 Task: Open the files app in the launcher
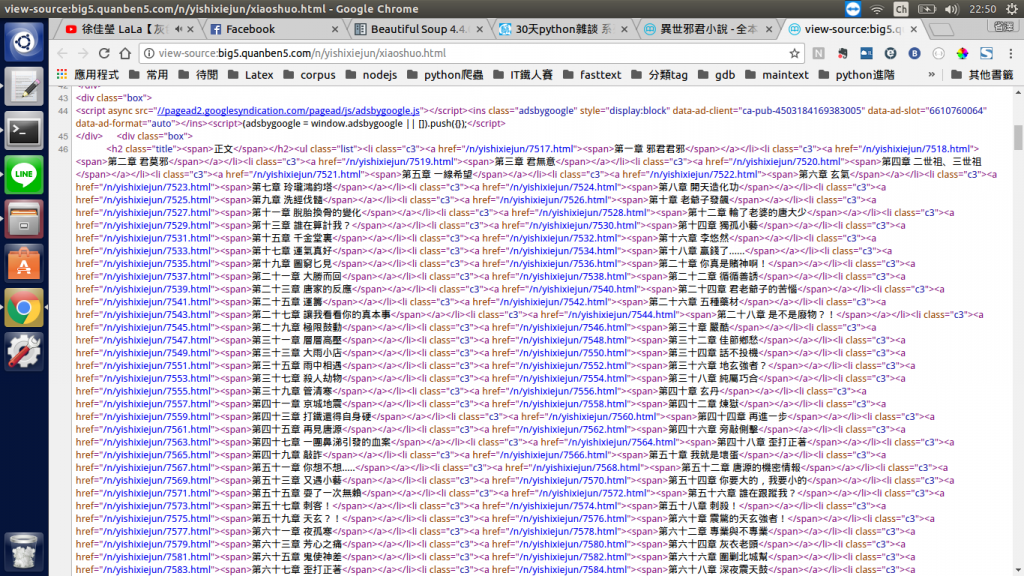[24, 219]
